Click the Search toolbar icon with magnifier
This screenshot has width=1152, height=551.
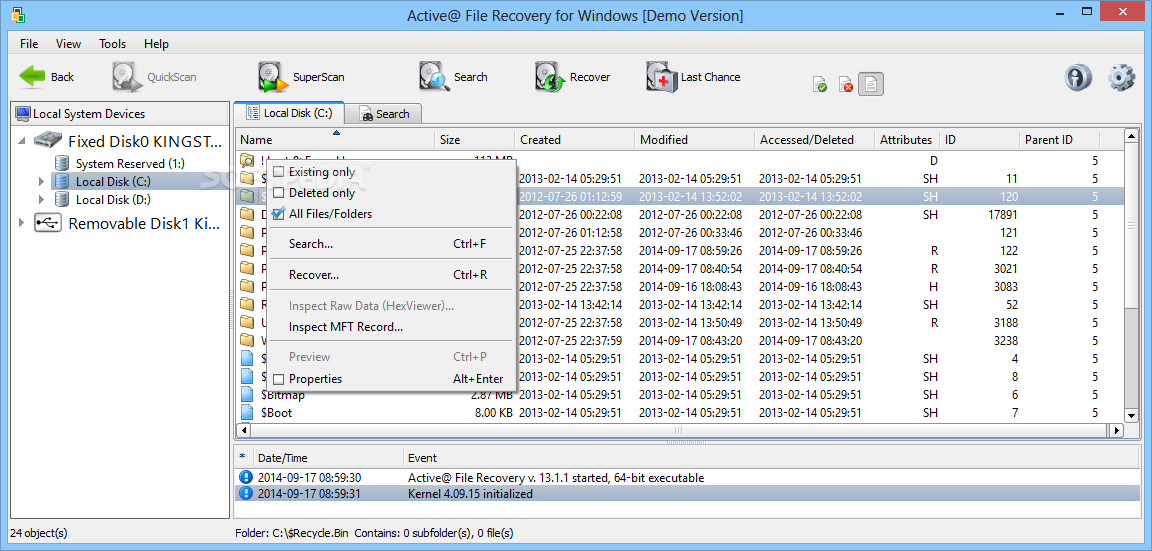click(433, 77)
